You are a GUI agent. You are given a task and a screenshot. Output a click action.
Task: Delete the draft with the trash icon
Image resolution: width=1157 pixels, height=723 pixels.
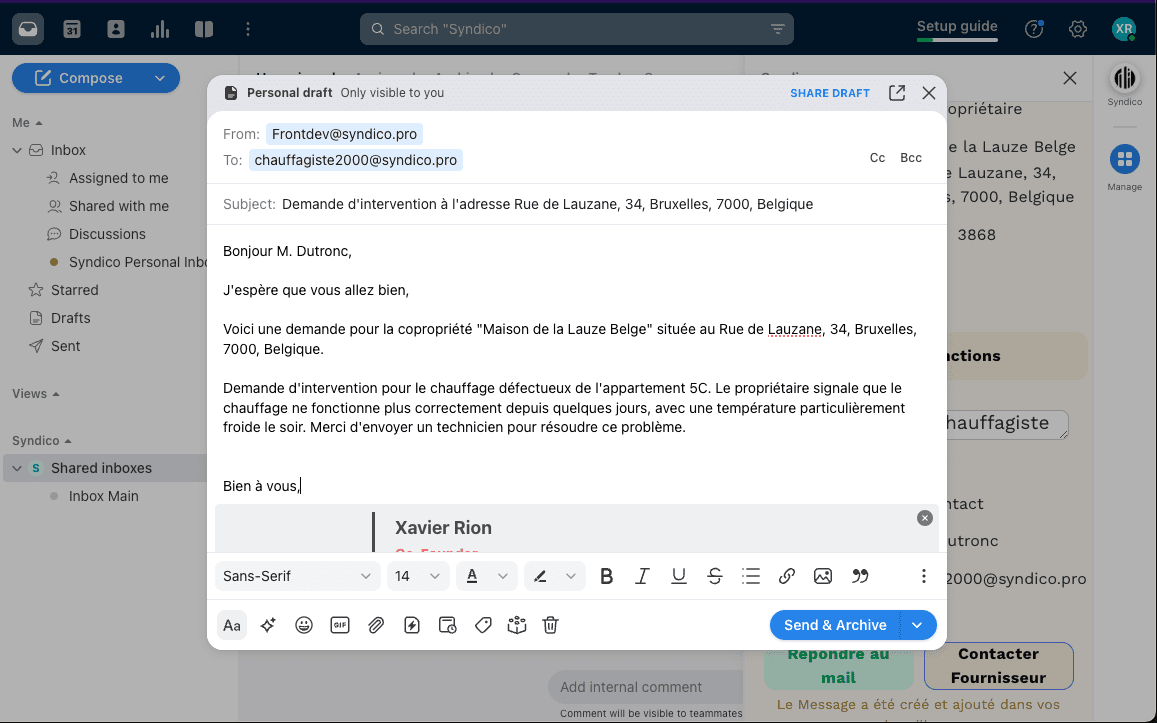550,625
